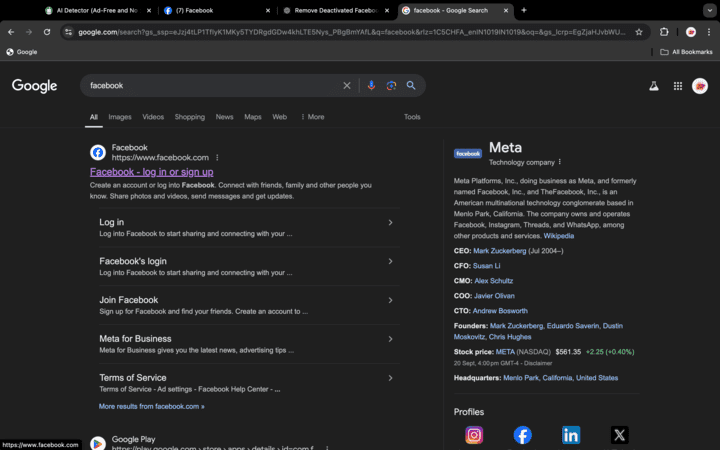Viewport: 720px width, 450px height.
Task: Open Facebook - log in or sign up link
Action: click(x=152, y=172)
